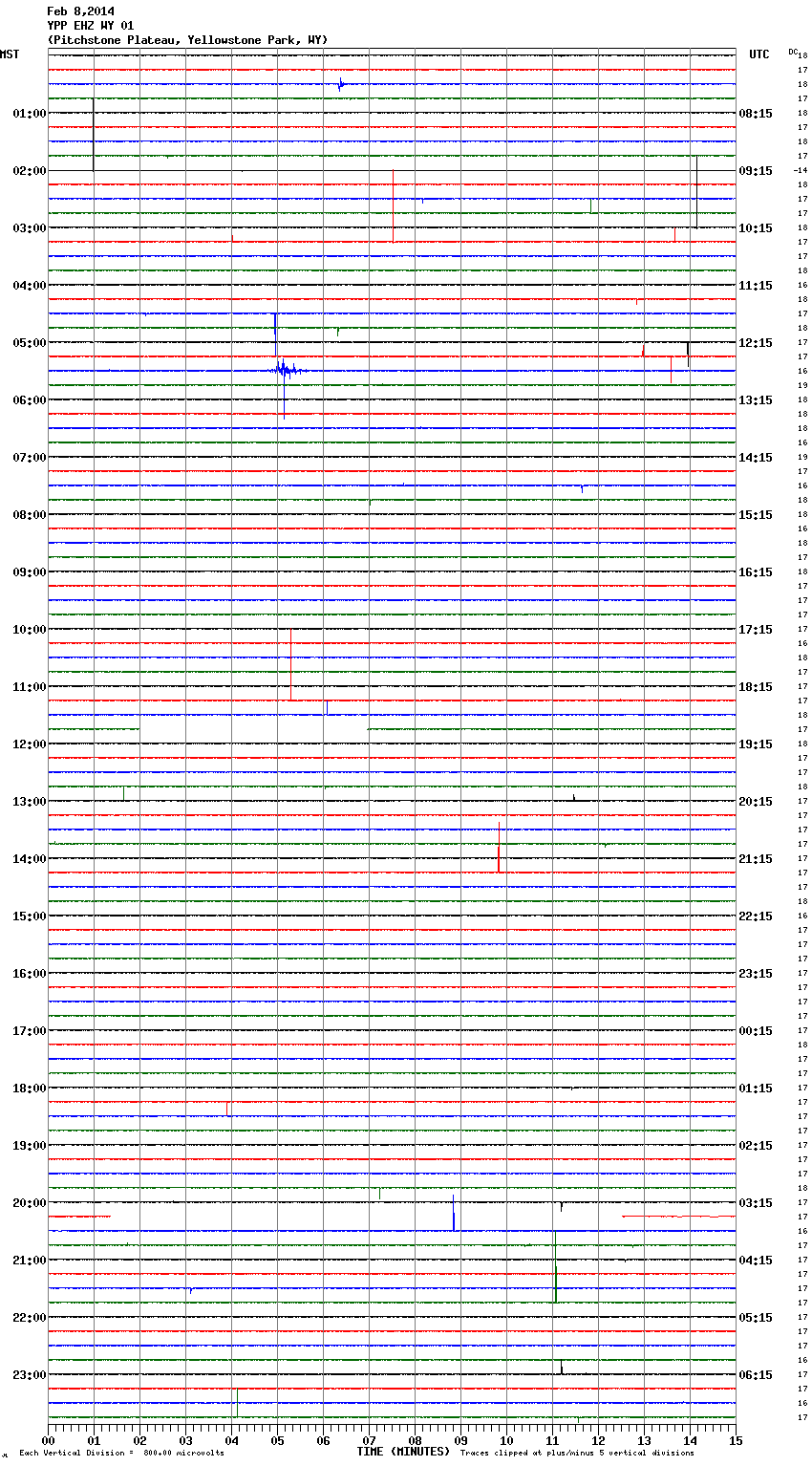Click the 15:15 UTC time label
The height and width of the screenshot is (1466, 812).
(x=756, y=515)
